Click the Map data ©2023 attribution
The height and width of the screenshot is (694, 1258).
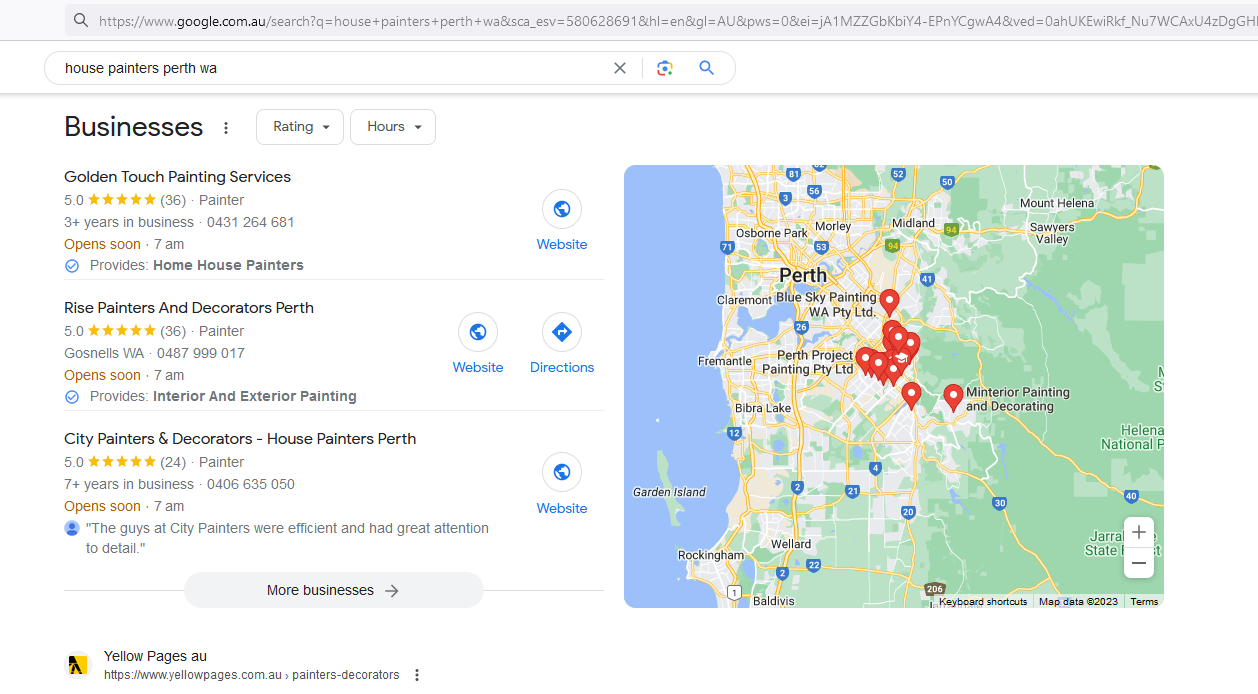(x=1078, y=602)
